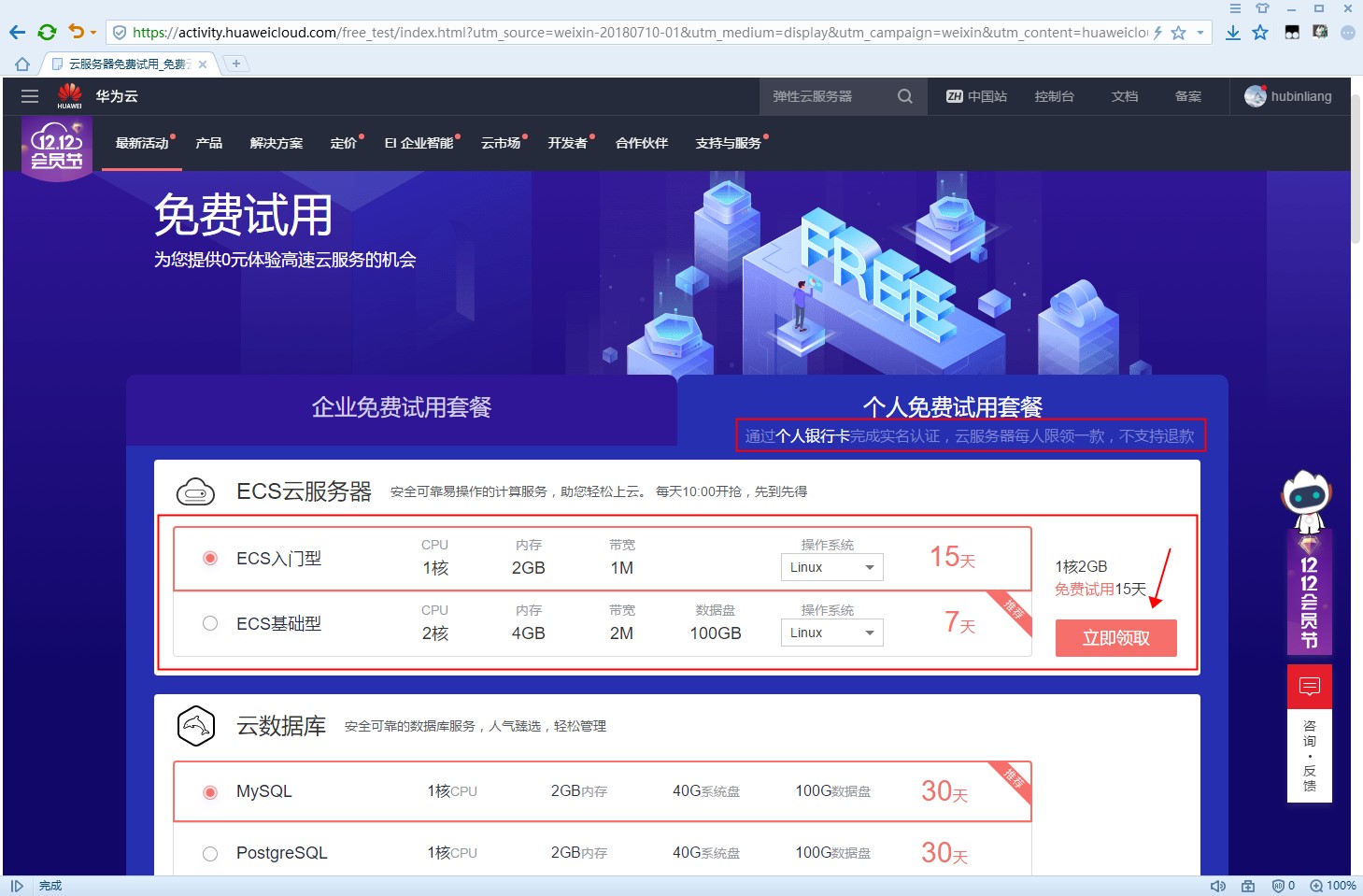Open the 定价 menu

344,143
